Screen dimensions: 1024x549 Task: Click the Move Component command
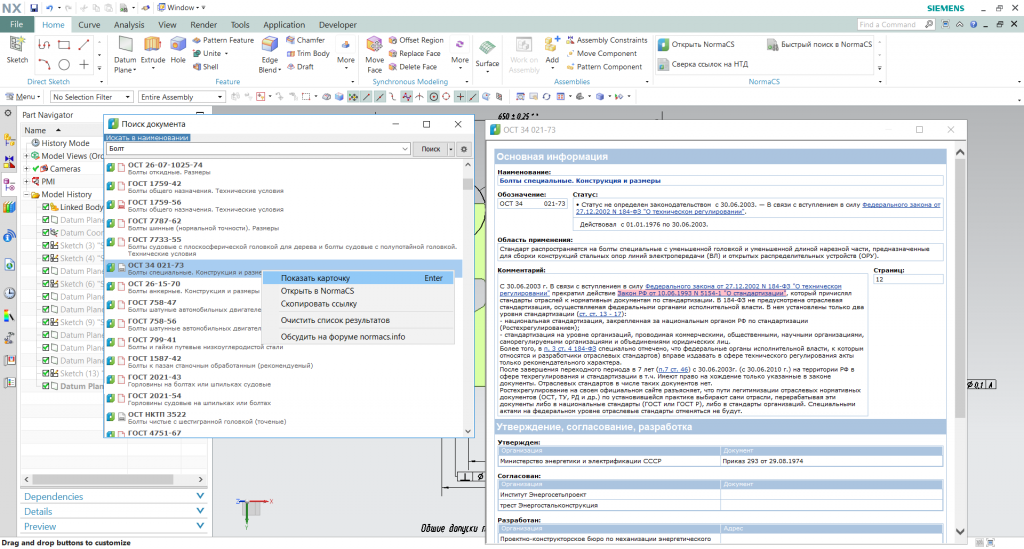pos(601,53)
